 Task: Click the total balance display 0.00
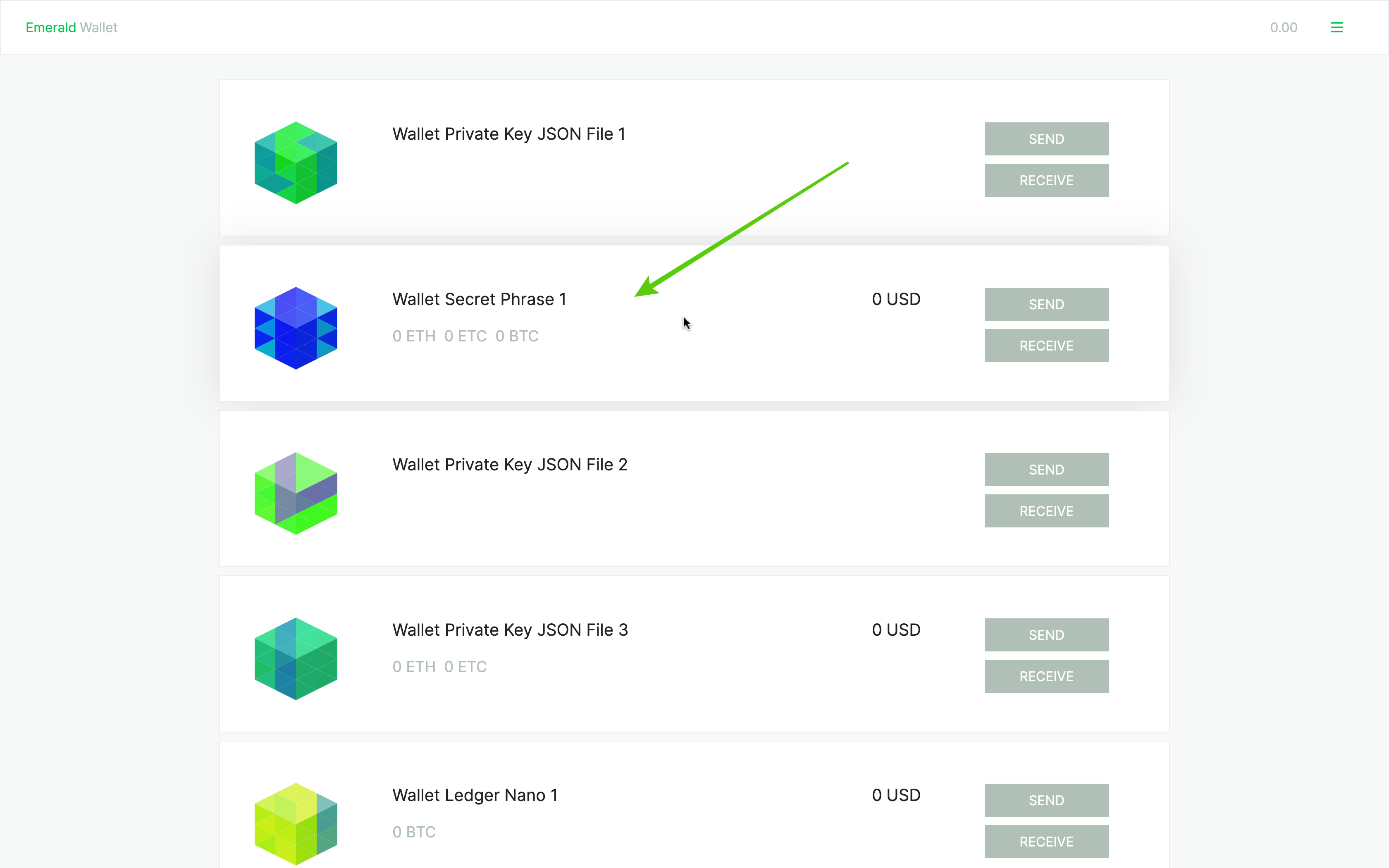tap(1284, 27)
